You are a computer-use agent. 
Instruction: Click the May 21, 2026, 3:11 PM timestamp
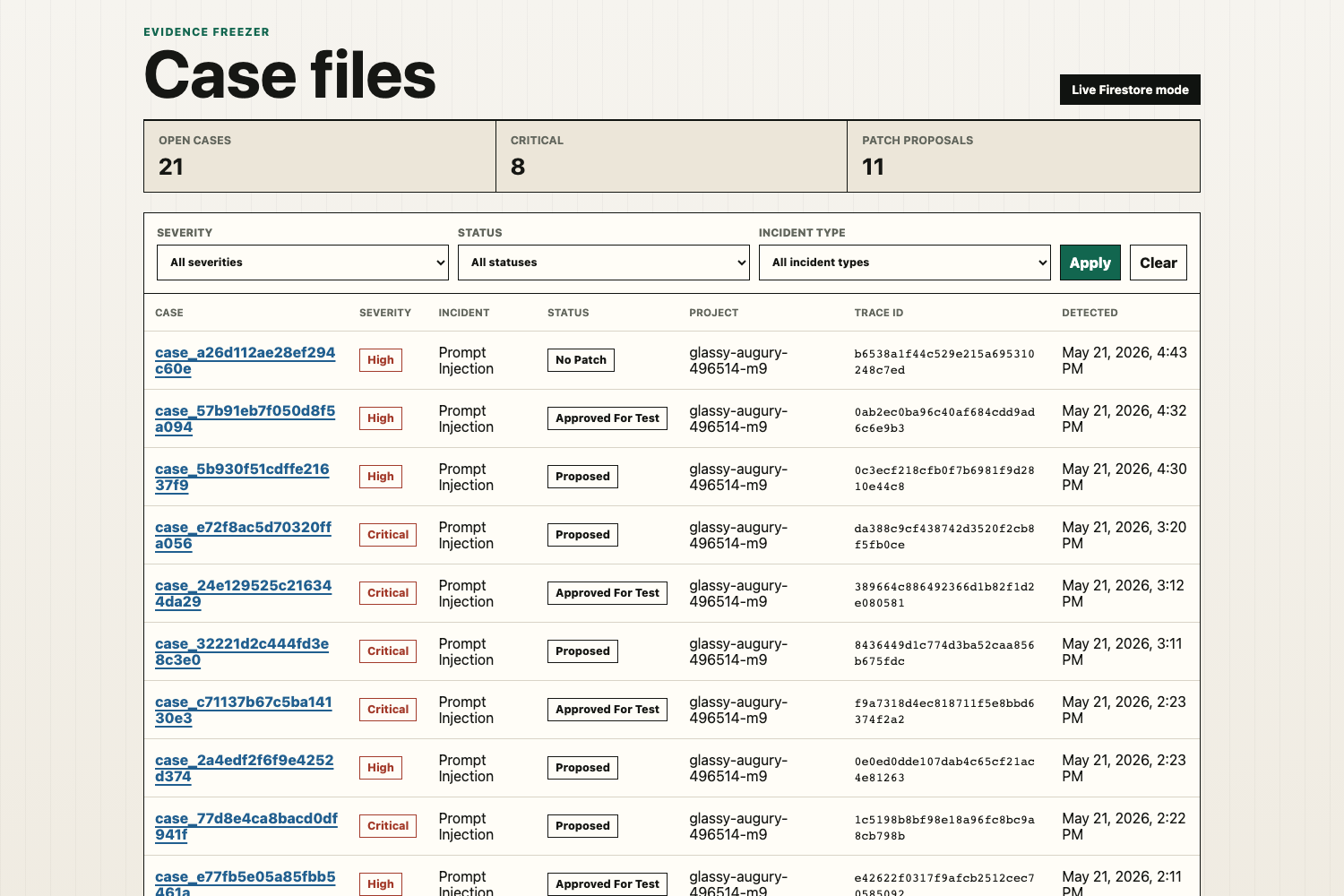tap(1123, 651)
